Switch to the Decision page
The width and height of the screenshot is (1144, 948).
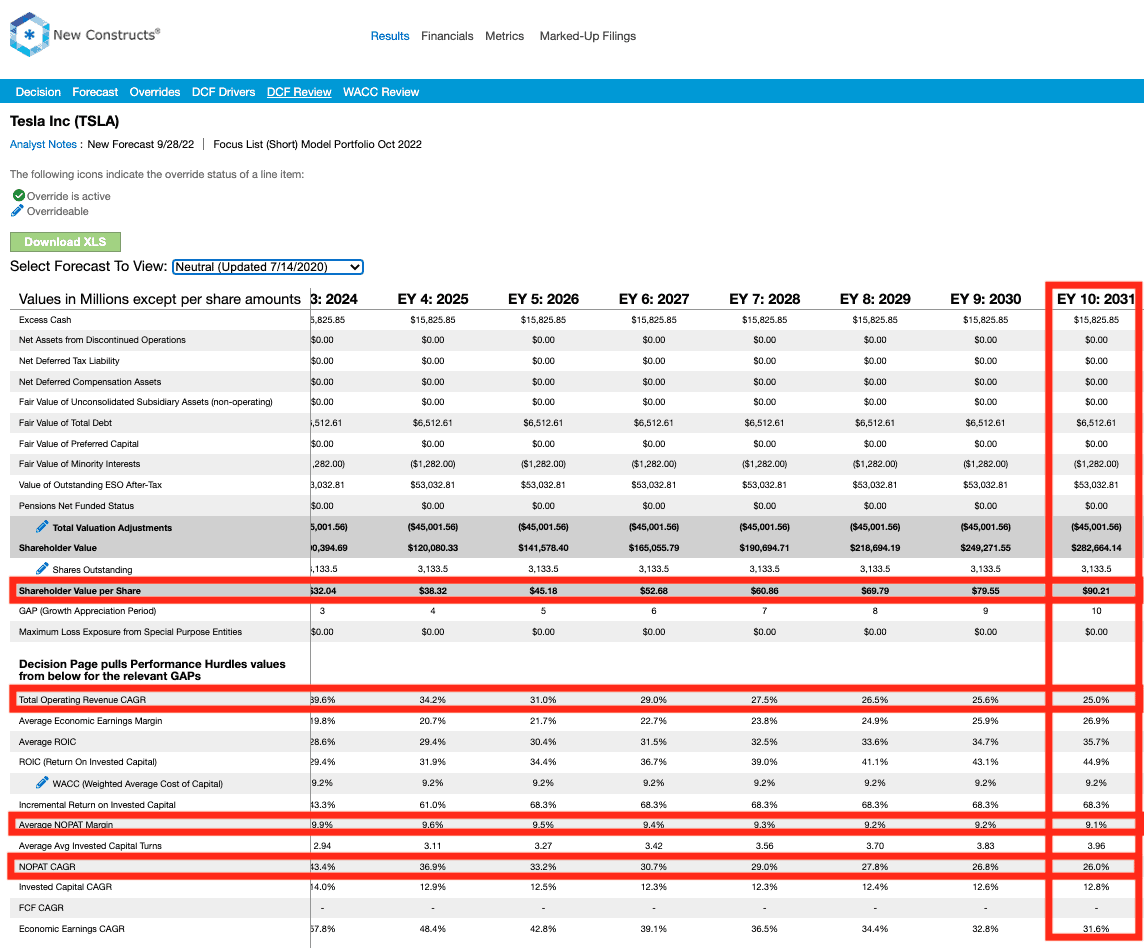[x=38, y=92]
